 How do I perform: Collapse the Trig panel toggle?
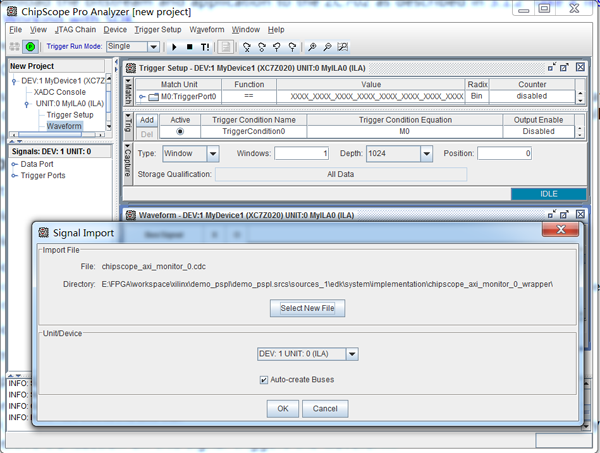pyautogui.click(x=128, y=116)
